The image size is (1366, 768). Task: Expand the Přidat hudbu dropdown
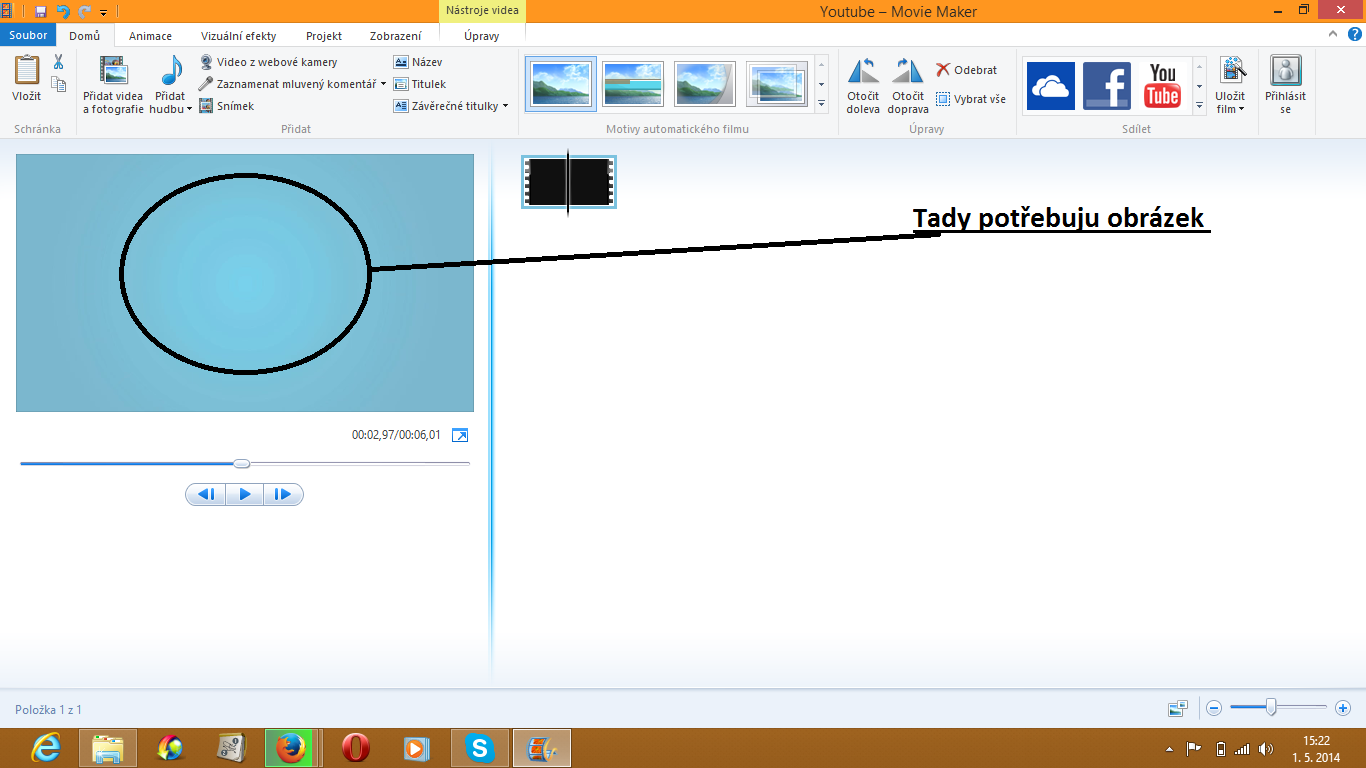[x=189, y=110]
